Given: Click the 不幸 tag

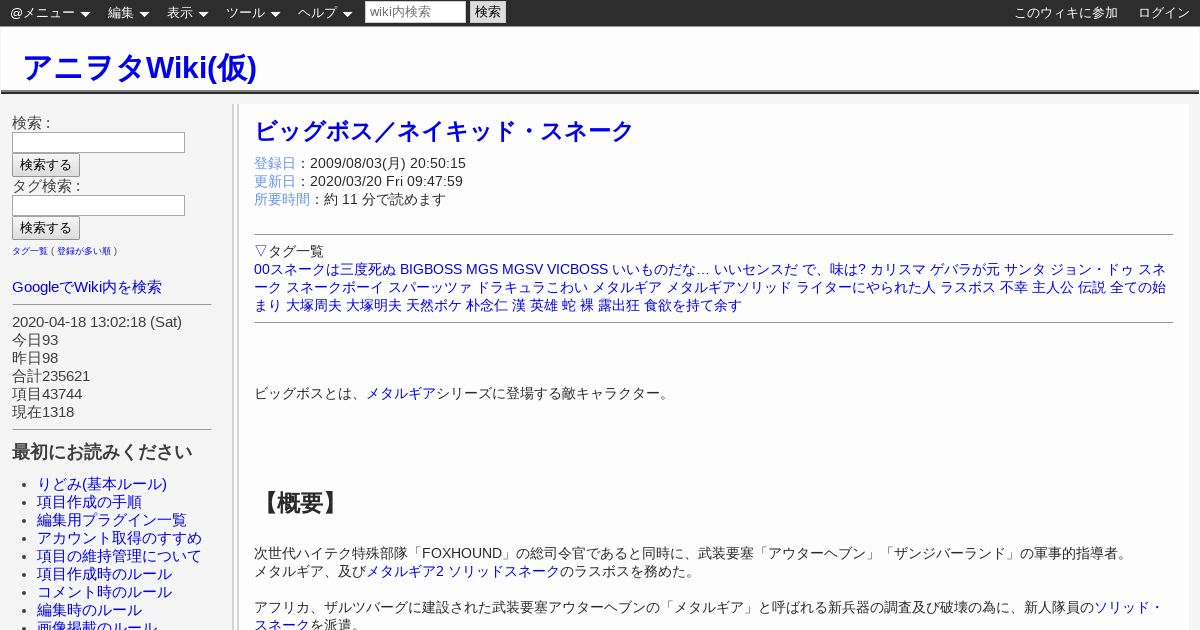Looking at the screenshot, I should coord(1014,287).
